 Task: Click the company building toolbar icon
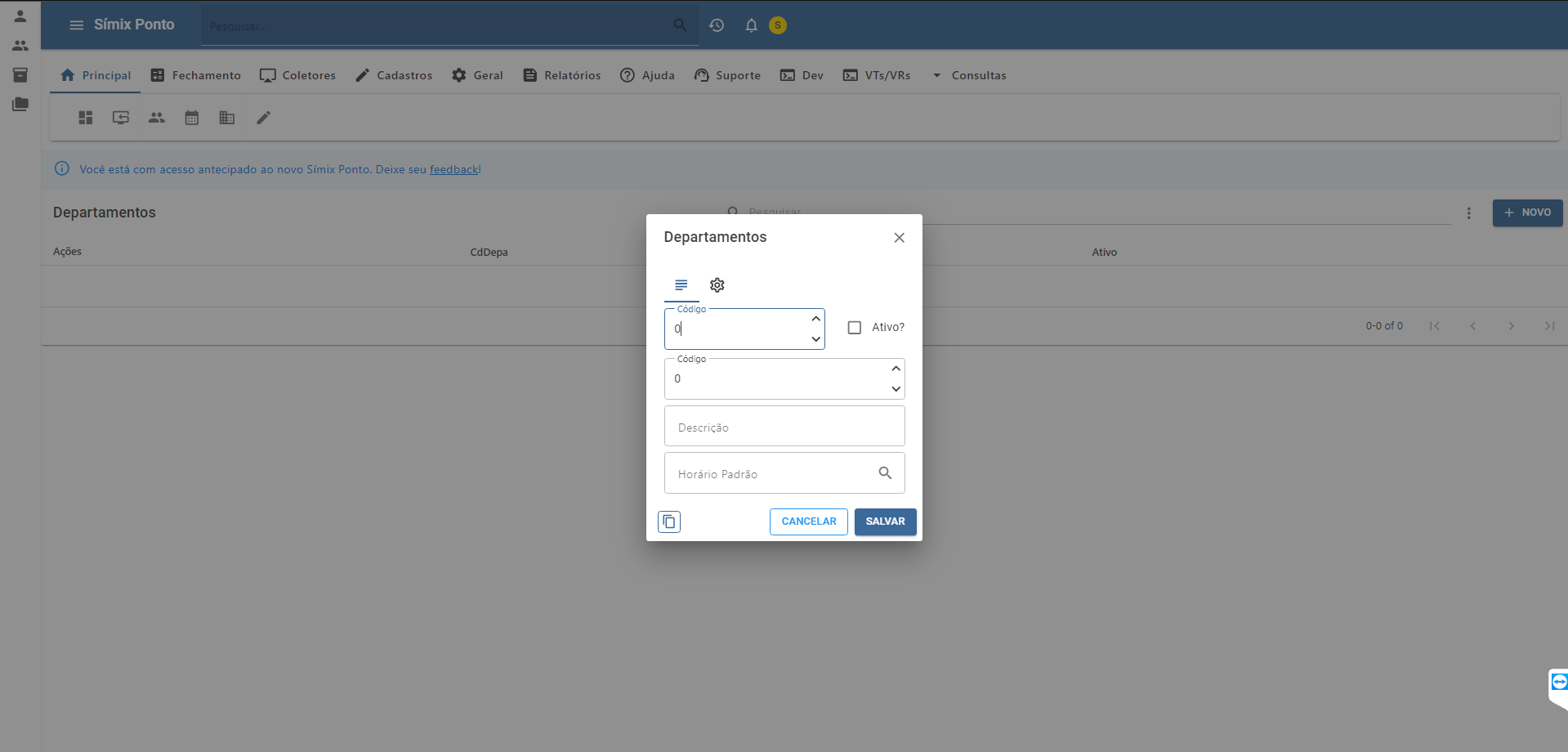[227, 118]
